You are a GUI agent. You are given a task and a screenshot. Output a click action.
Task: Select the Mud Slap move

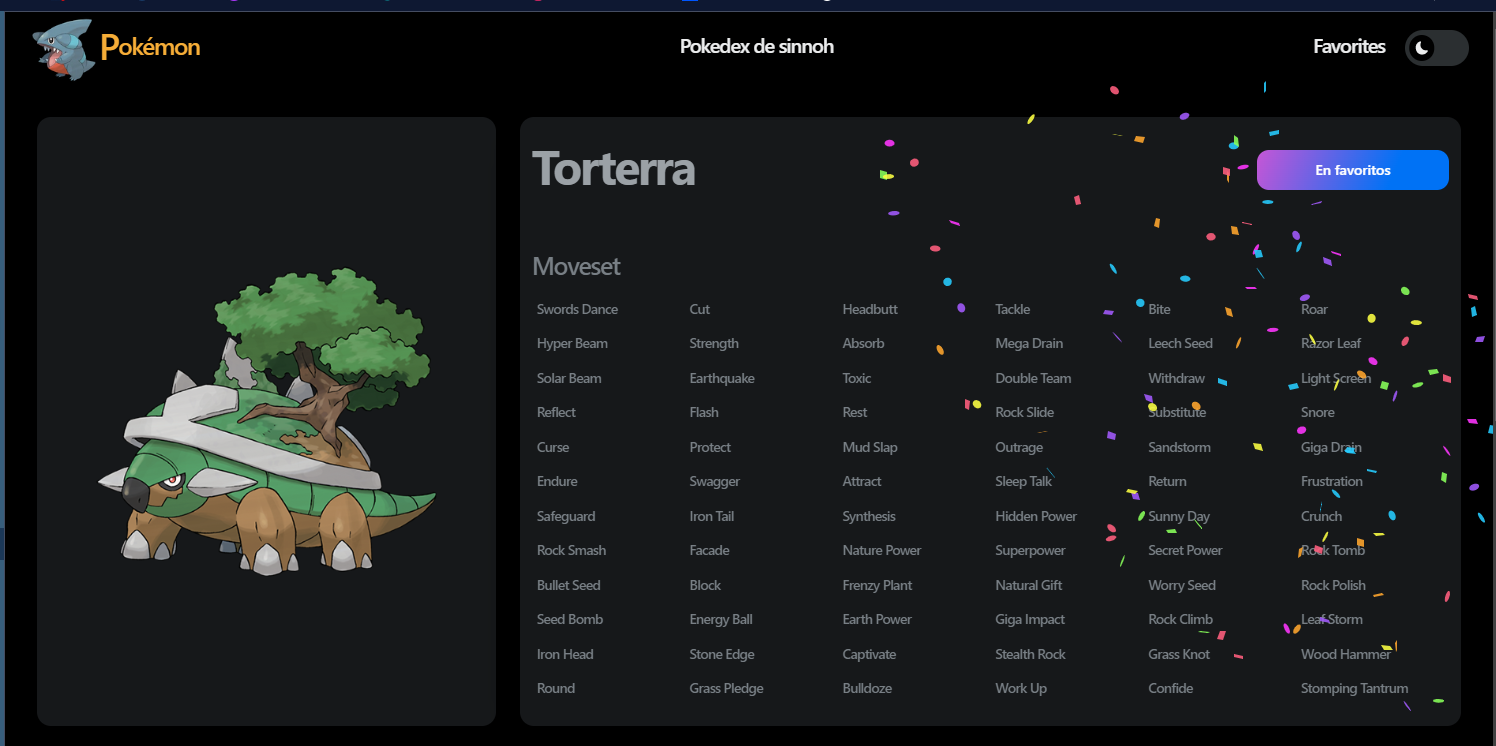click(870, 447)
